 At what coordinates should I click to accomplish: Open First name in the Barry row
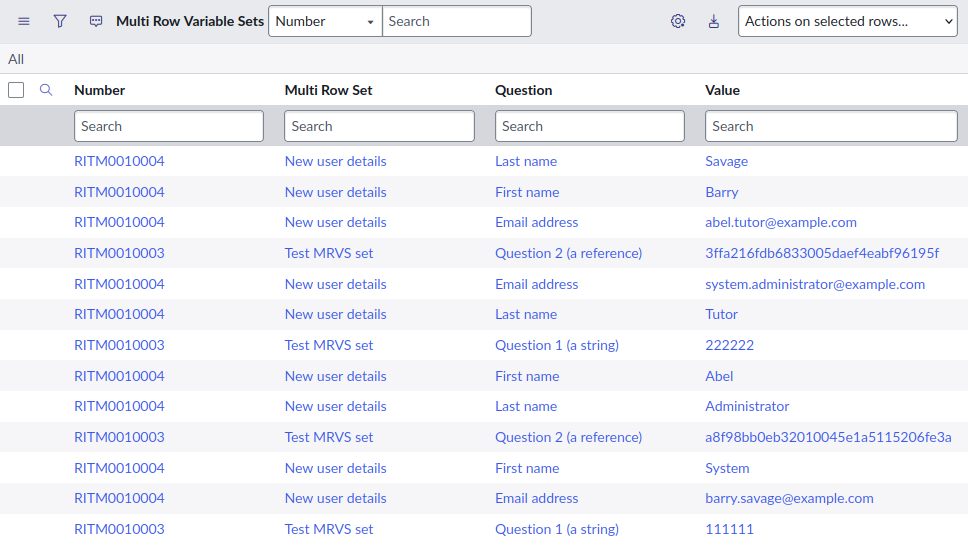(527, 192)
